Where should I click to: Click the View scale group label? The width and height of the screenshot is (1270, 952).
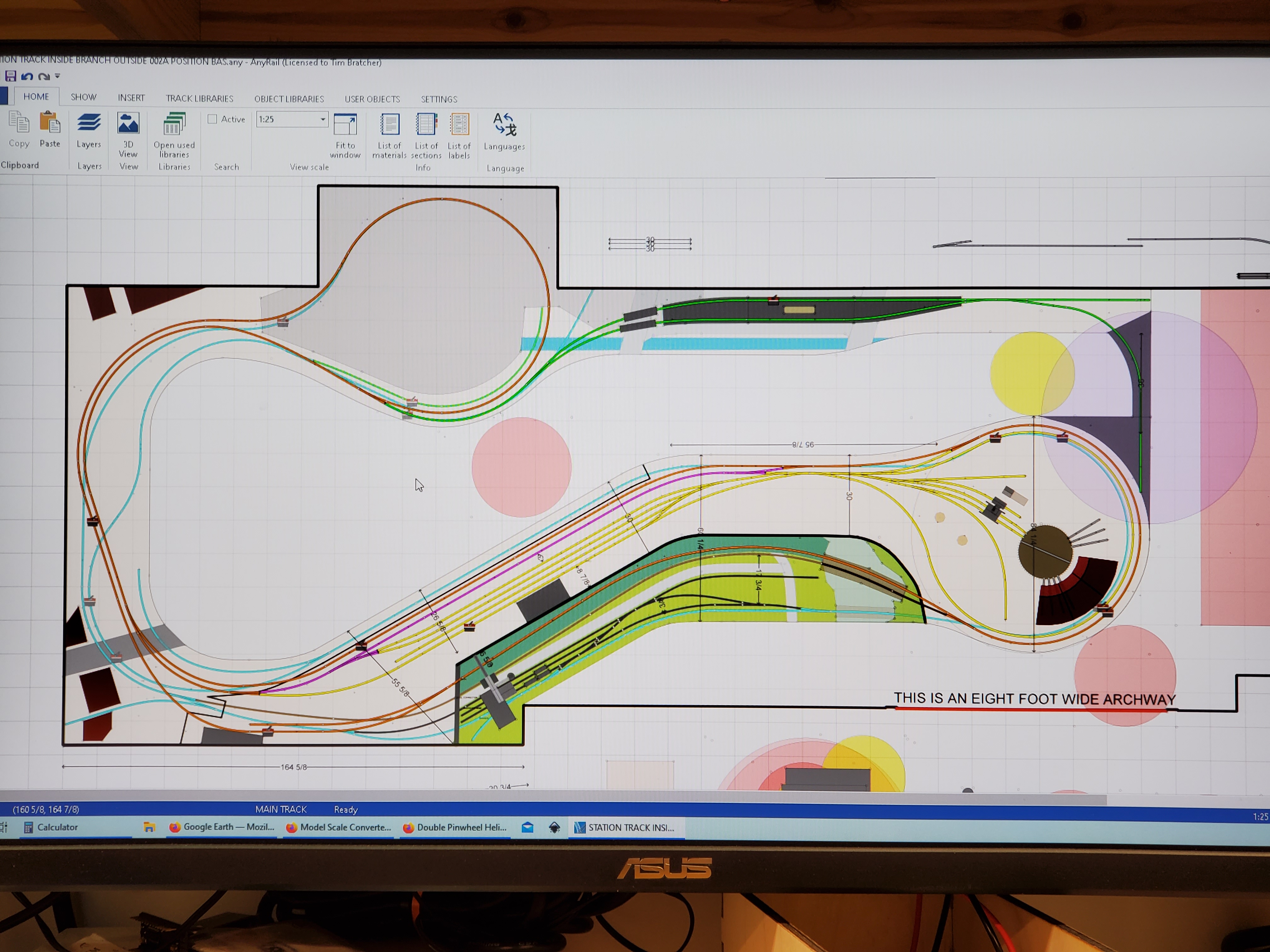(309, 167)
